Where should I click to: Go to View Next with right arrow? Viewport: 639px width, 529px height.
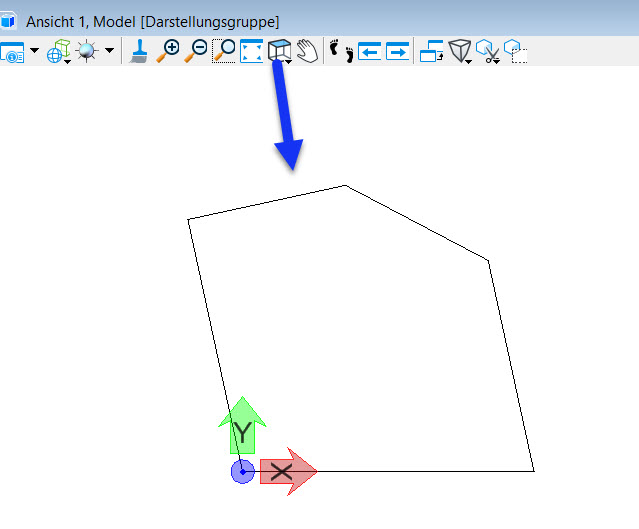point(397,51)
